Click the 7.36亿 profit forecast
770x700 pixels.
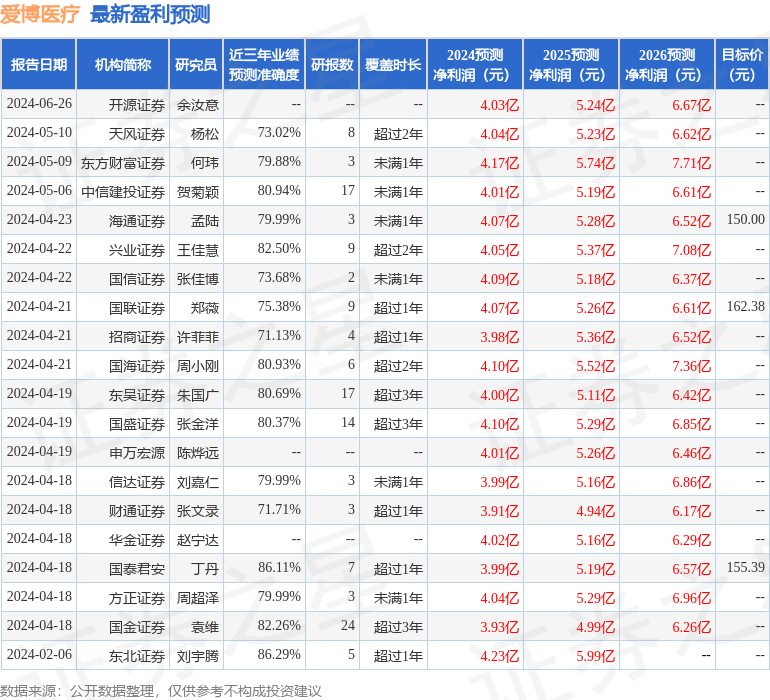691,365
